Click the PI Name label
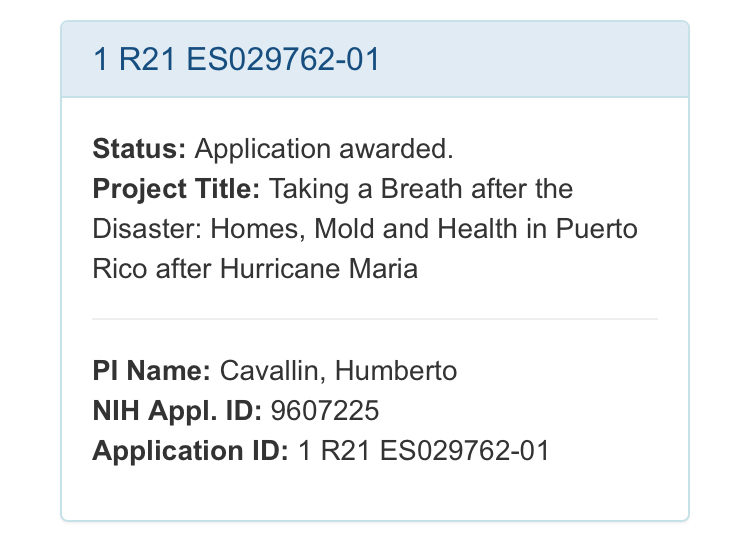The image size is (750, 546). pos(152,371)
